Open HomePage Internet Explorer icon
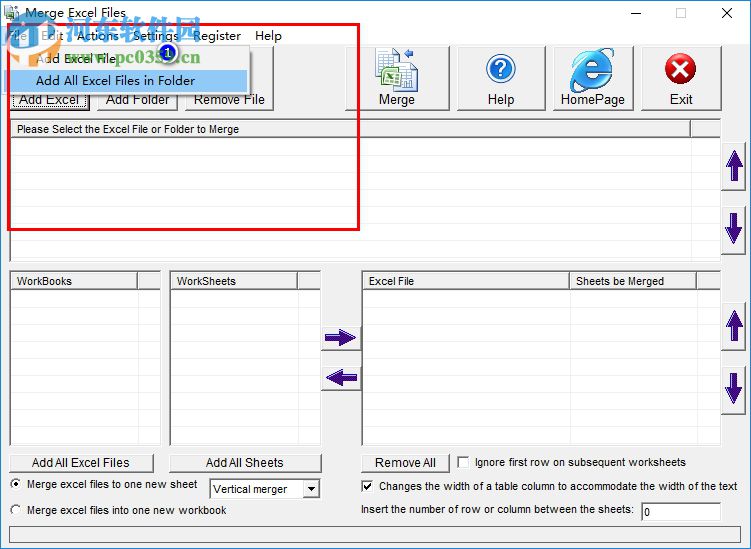751x549 pixels. [x=593, y=79]
